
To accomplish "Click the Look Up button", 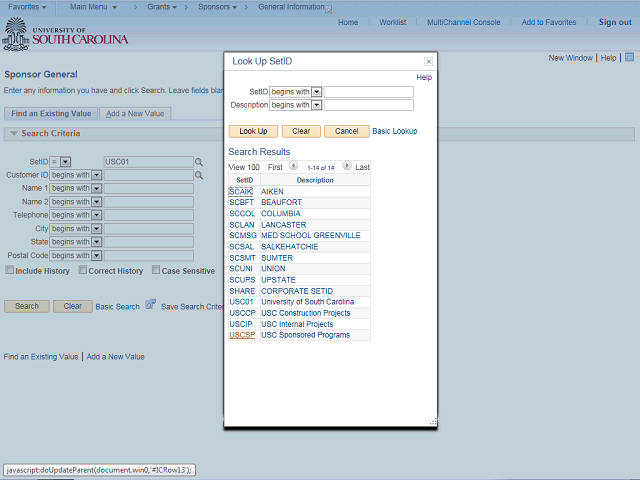I will (x=253, y=131).
